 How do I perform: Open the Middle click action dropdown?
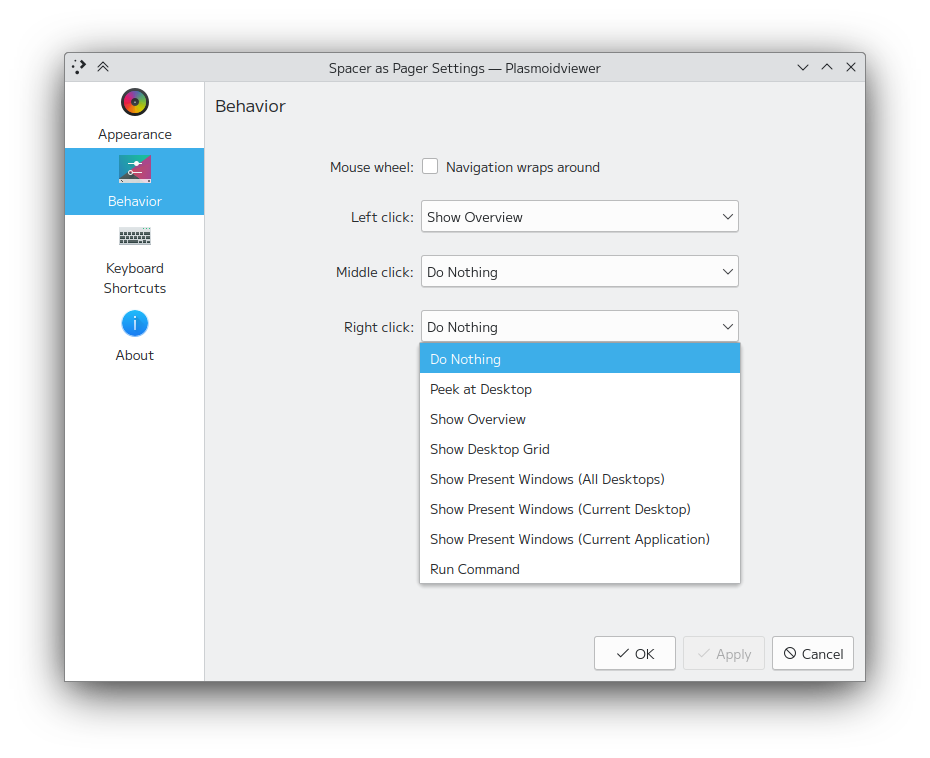[579, 272]
